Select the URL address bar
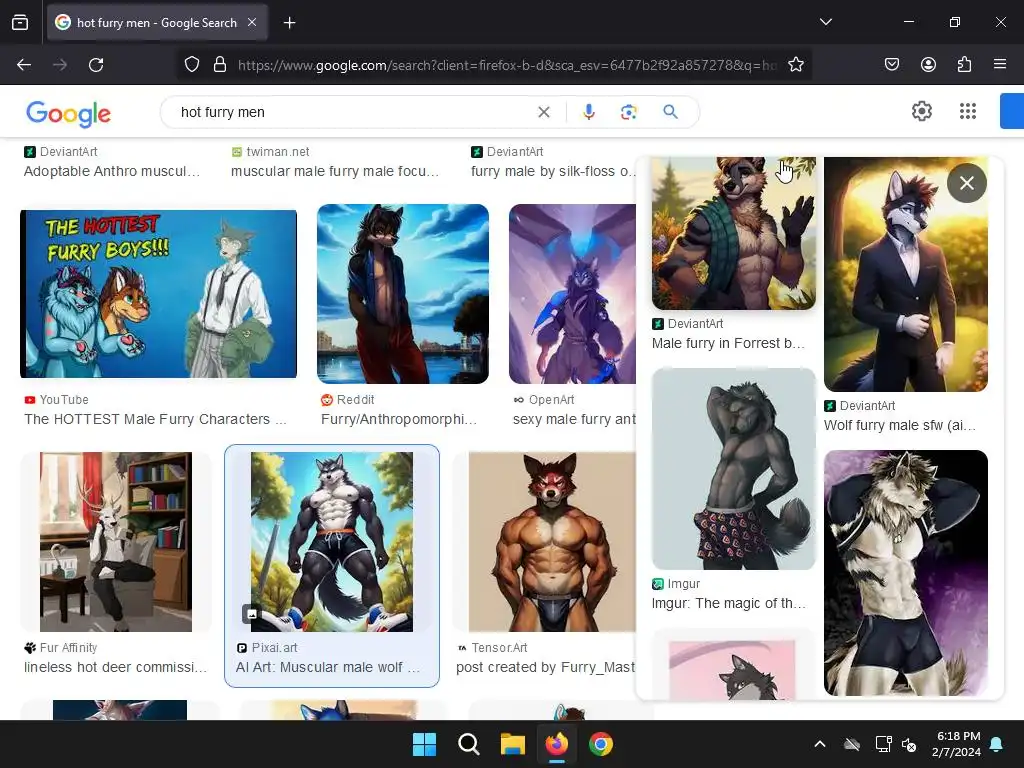The width and height of the screenshot is (1024, 768). (506, 65)
